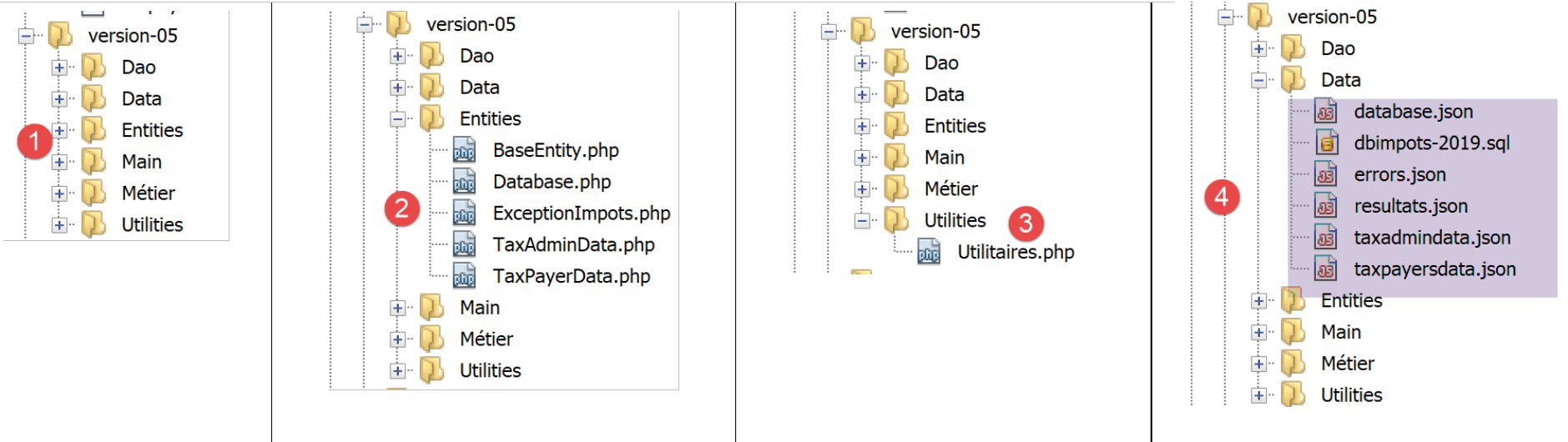Click the PHP icon beside BaseEntity.php

[x=464, y=151]
